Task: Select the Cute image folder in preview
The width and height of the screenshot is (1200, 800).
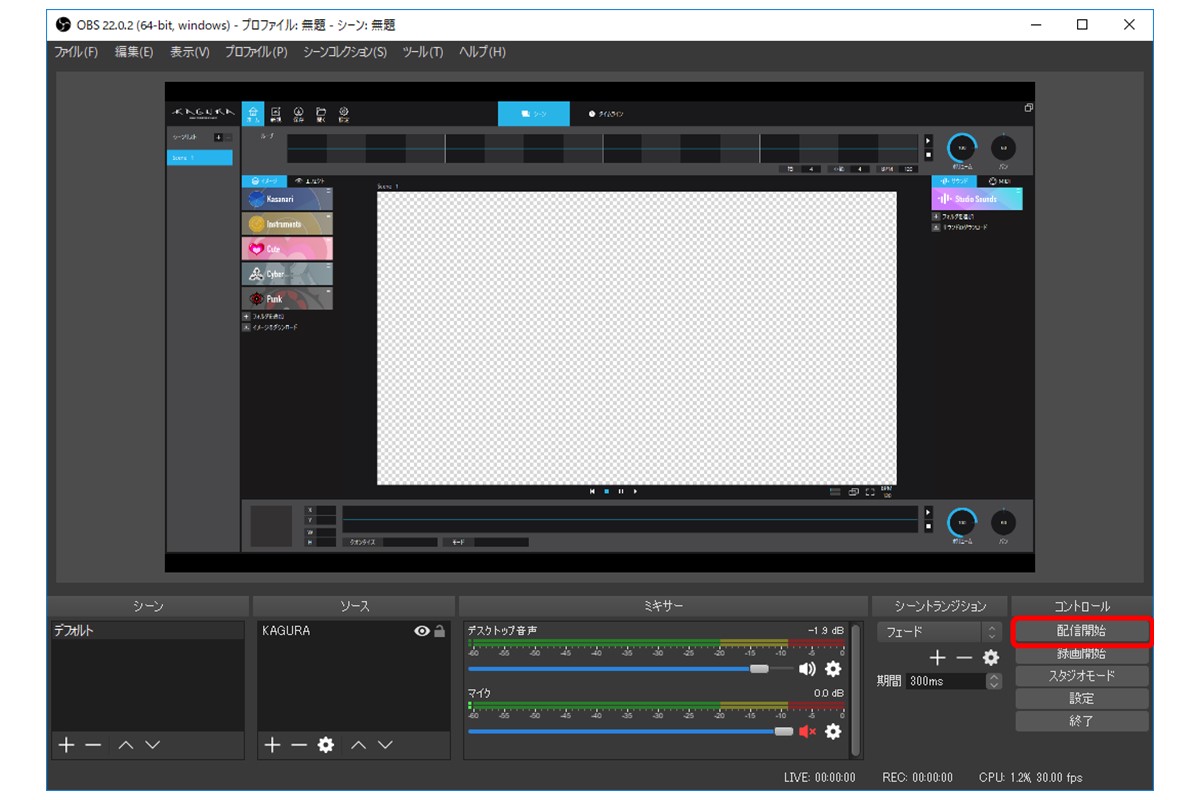Action: 287,249
